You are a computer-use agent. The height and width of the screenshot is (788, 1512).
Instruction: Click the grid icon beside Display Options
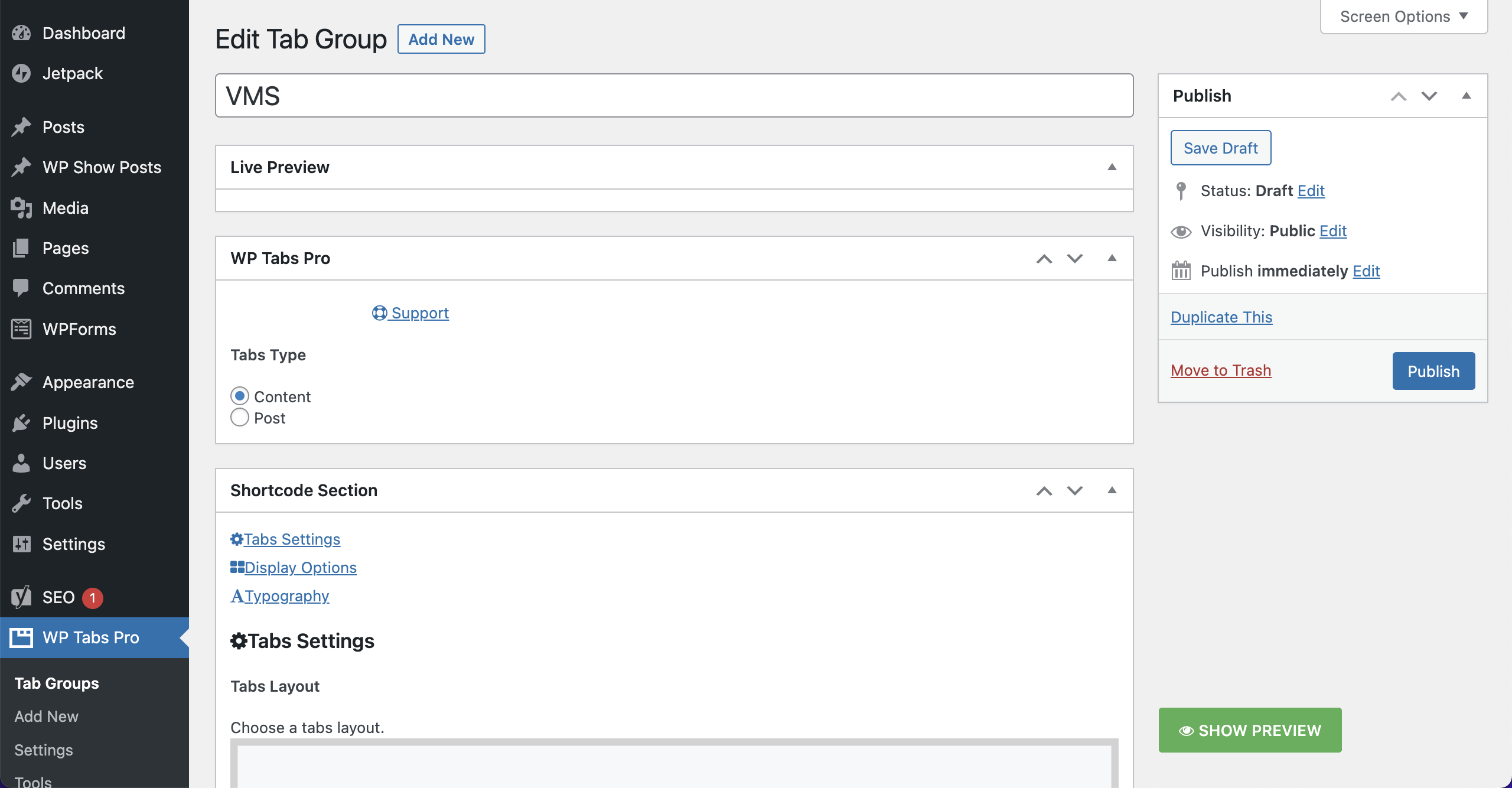pos(237,567)
